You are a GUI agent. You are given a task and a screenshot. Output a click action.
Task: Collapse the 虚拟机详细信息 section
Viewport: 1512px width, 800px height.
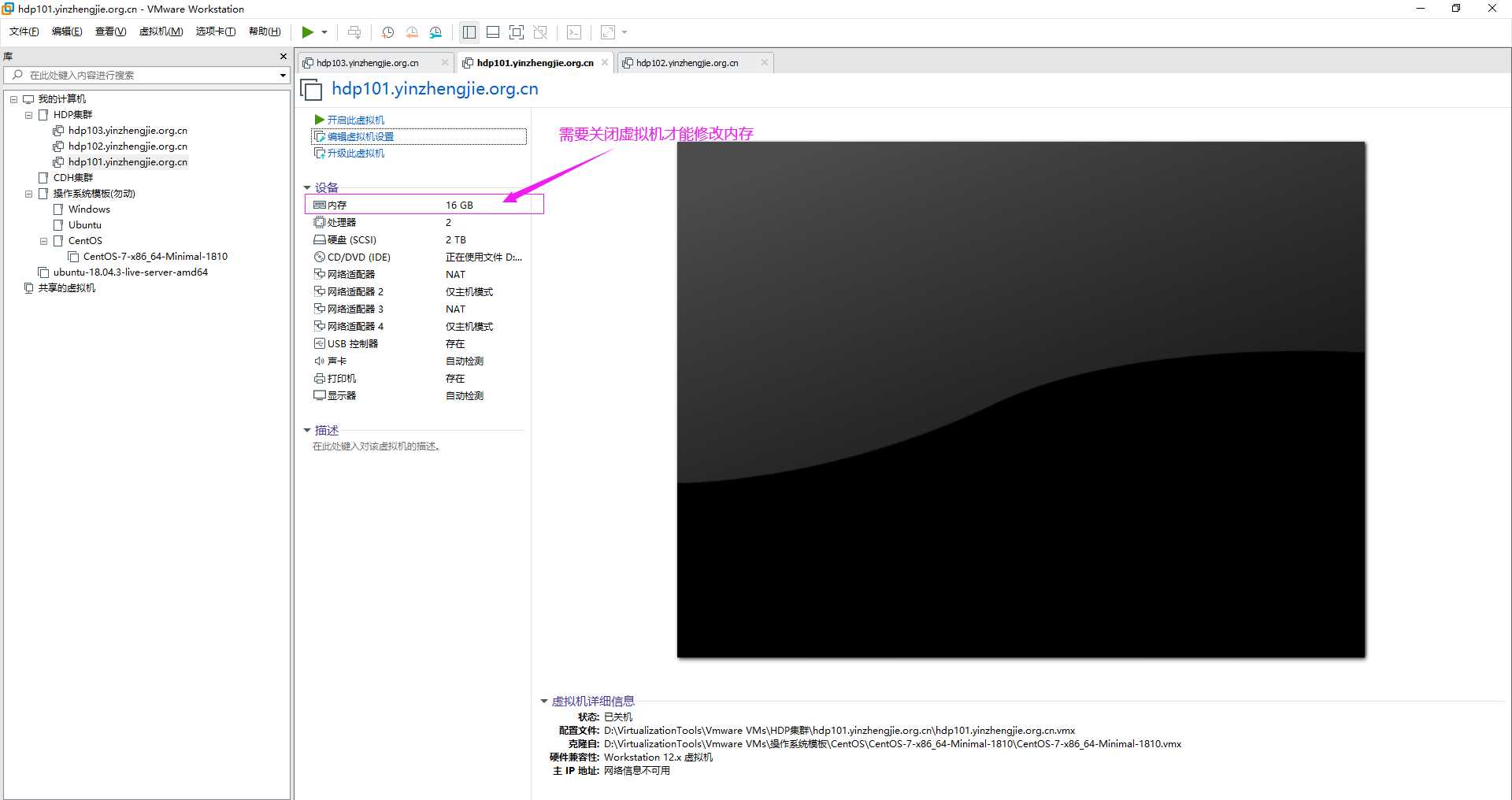click(x=544, y=702)
